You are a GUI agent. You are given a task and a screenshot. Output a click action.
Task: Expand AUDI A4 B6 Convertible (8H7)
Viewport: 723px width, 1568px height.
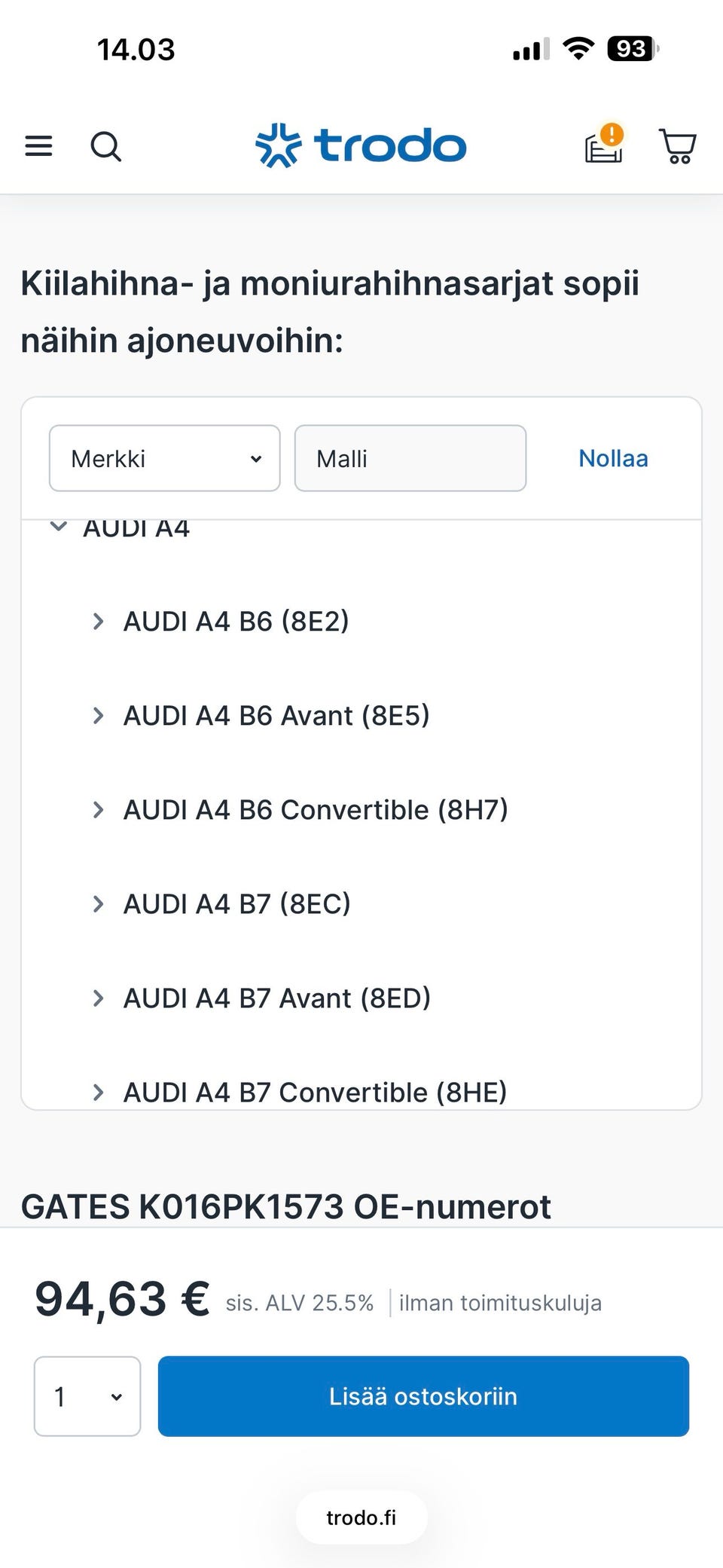point(98,810)
